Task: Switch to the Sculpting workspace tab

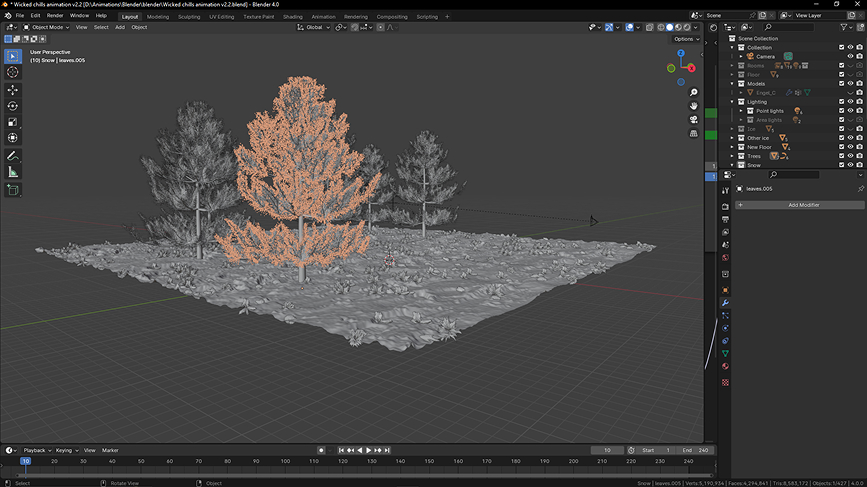Action: [189, 16]
